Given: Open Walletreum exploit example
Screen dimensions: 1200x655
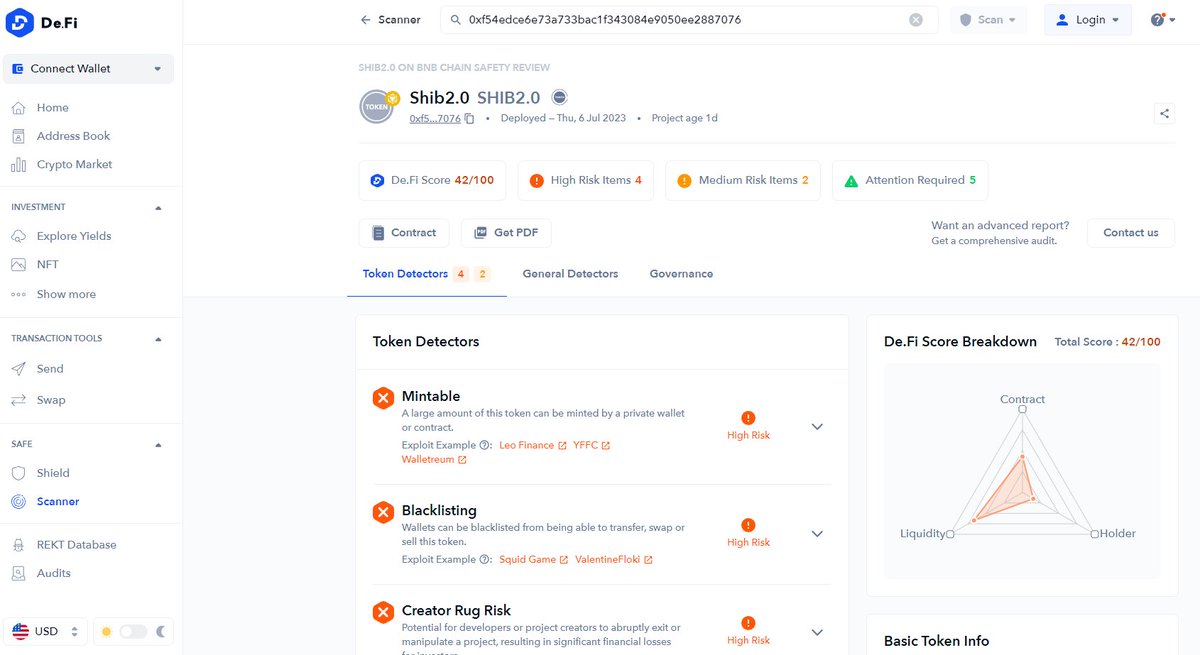Looking at the screenshot, I should pyautogui.click(x=434, y=460).
